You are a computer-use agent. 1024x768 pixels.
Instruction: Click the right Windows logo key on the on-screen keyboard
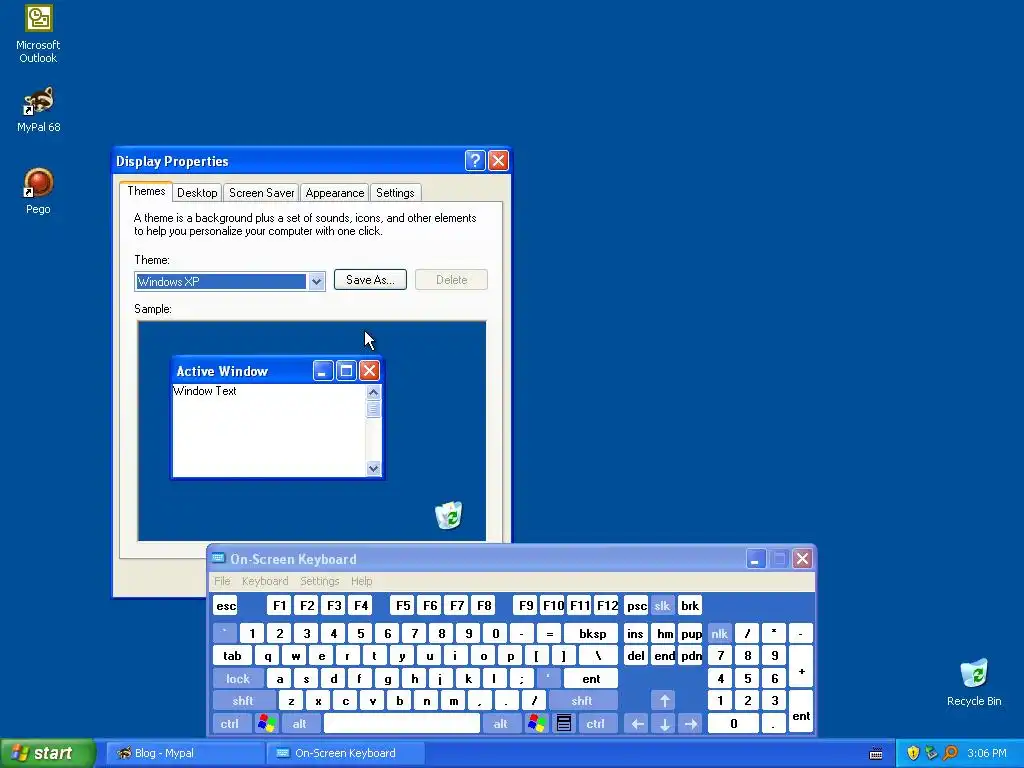coord(537,724)
